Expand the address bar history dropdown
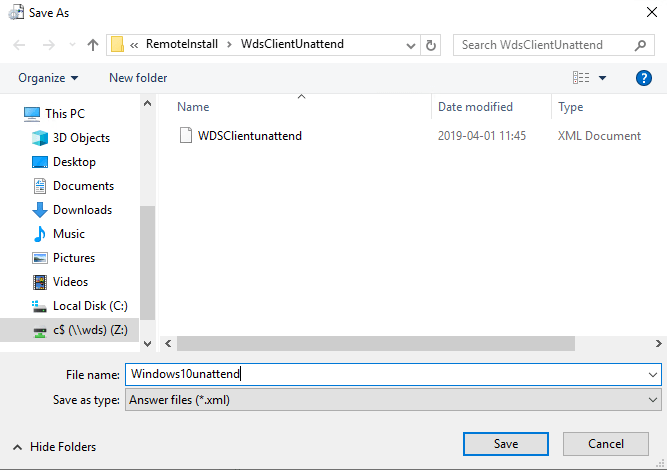The height and width of the screenshot is (470, 667). click(x=411, y=45)
